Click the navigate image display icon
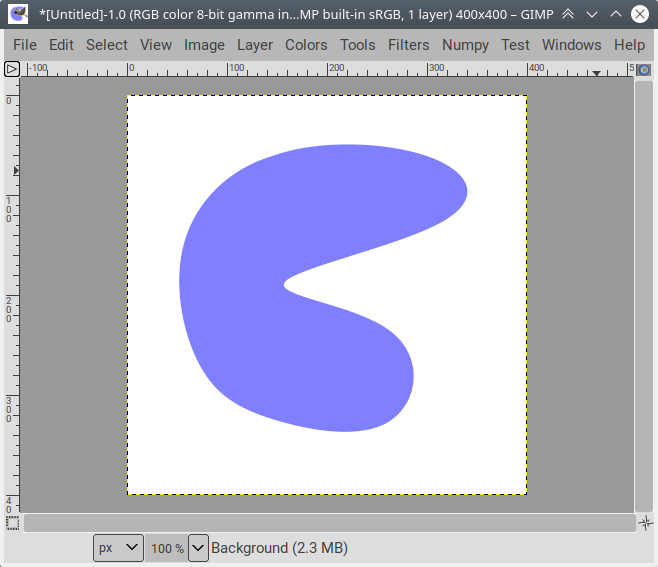Screen dimensions: 658x567 click(646, 523)
